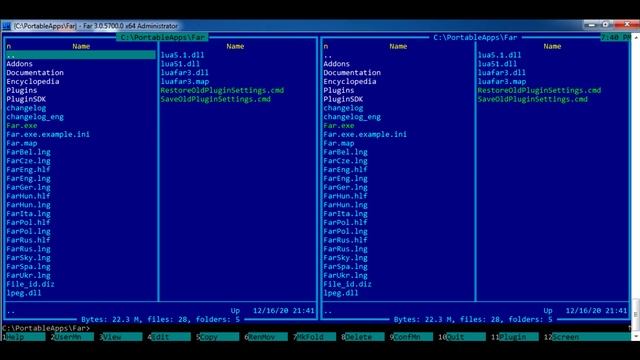Select File_id.diz in the left panel

[x=30, y=284]
